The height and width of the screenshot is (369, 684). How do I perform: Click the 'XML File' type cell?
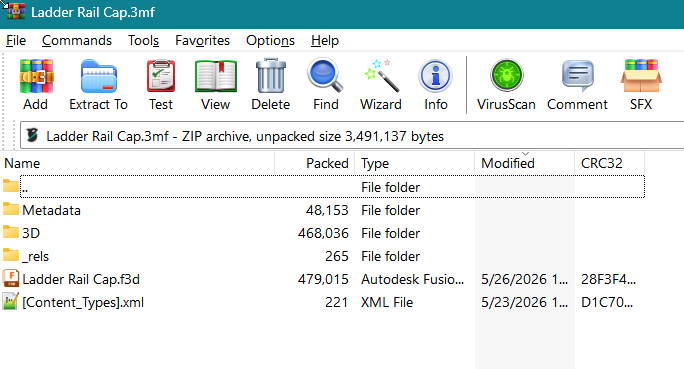(x=387, y=302)
